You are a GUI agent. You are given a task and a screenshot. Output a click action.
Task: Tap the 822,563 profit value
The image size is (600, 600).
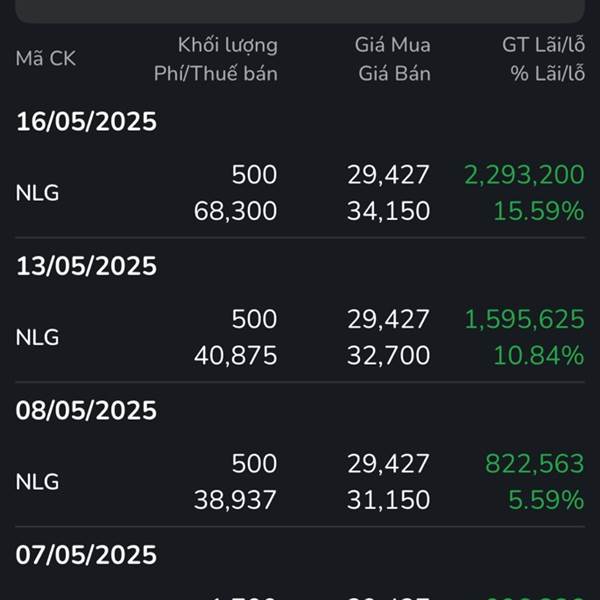click(x=535, y=464)
